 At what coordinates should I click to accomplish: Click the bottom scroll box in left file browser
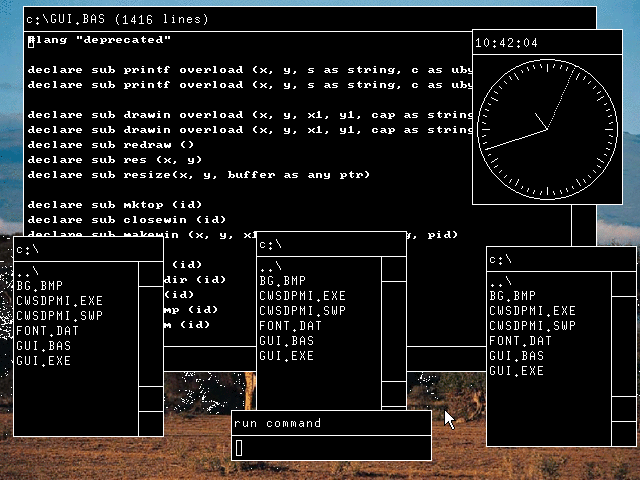pyautogui.click(x=151, y=424)
